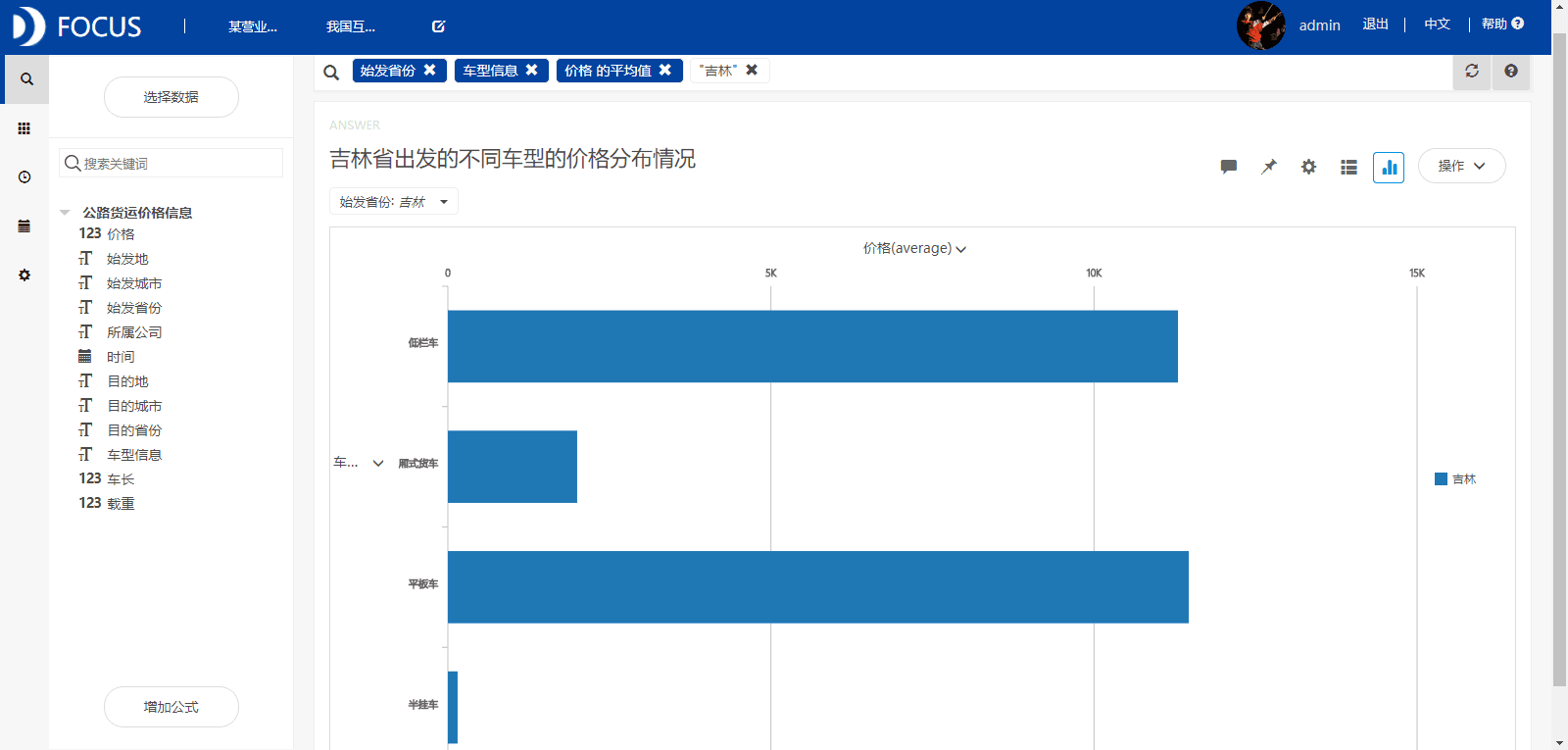Open the clock history icon in sidebar

tap(24, 177)
